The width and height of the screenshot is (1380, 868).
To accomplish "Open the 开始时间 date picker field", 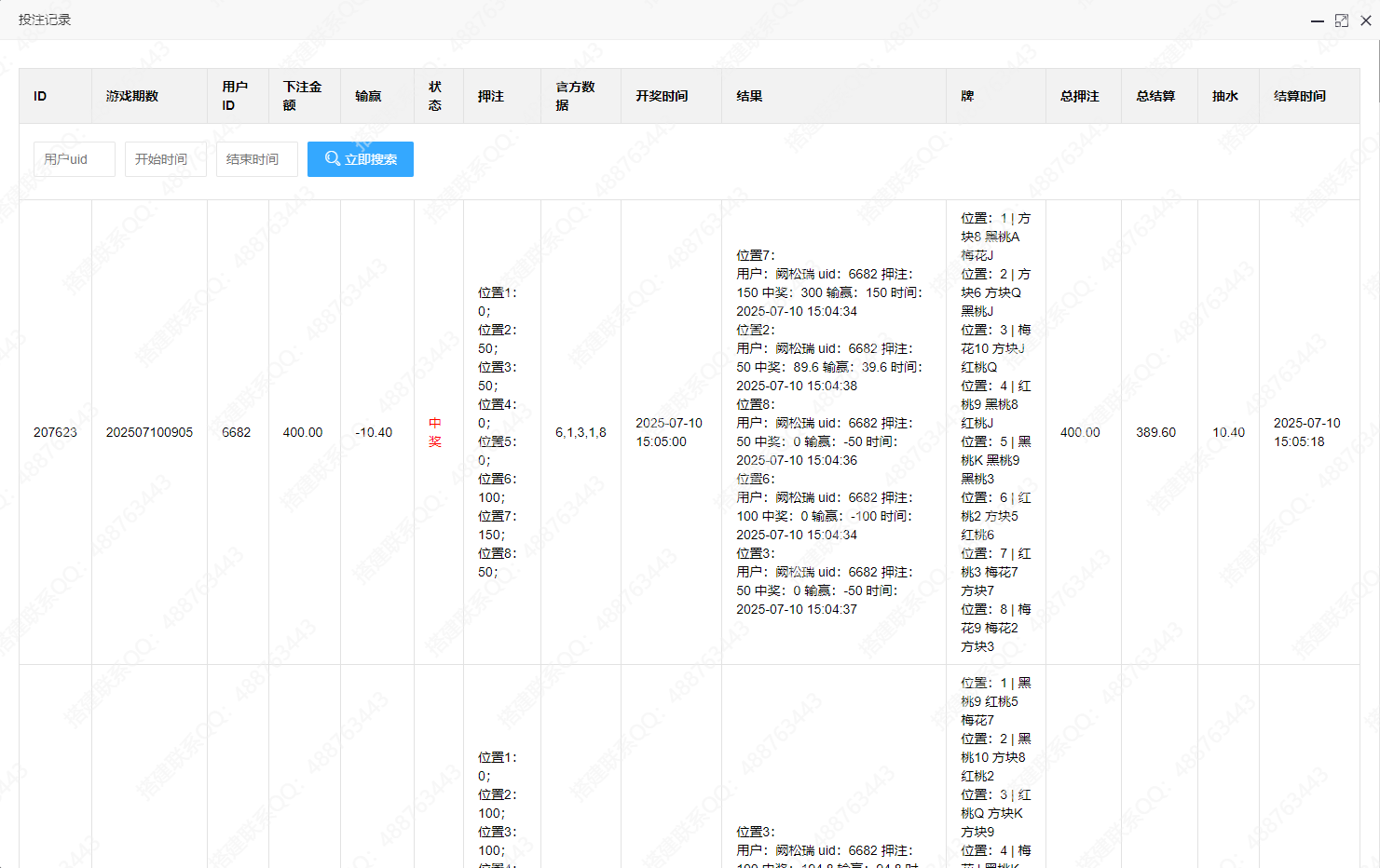I will (x=165, y=158).
